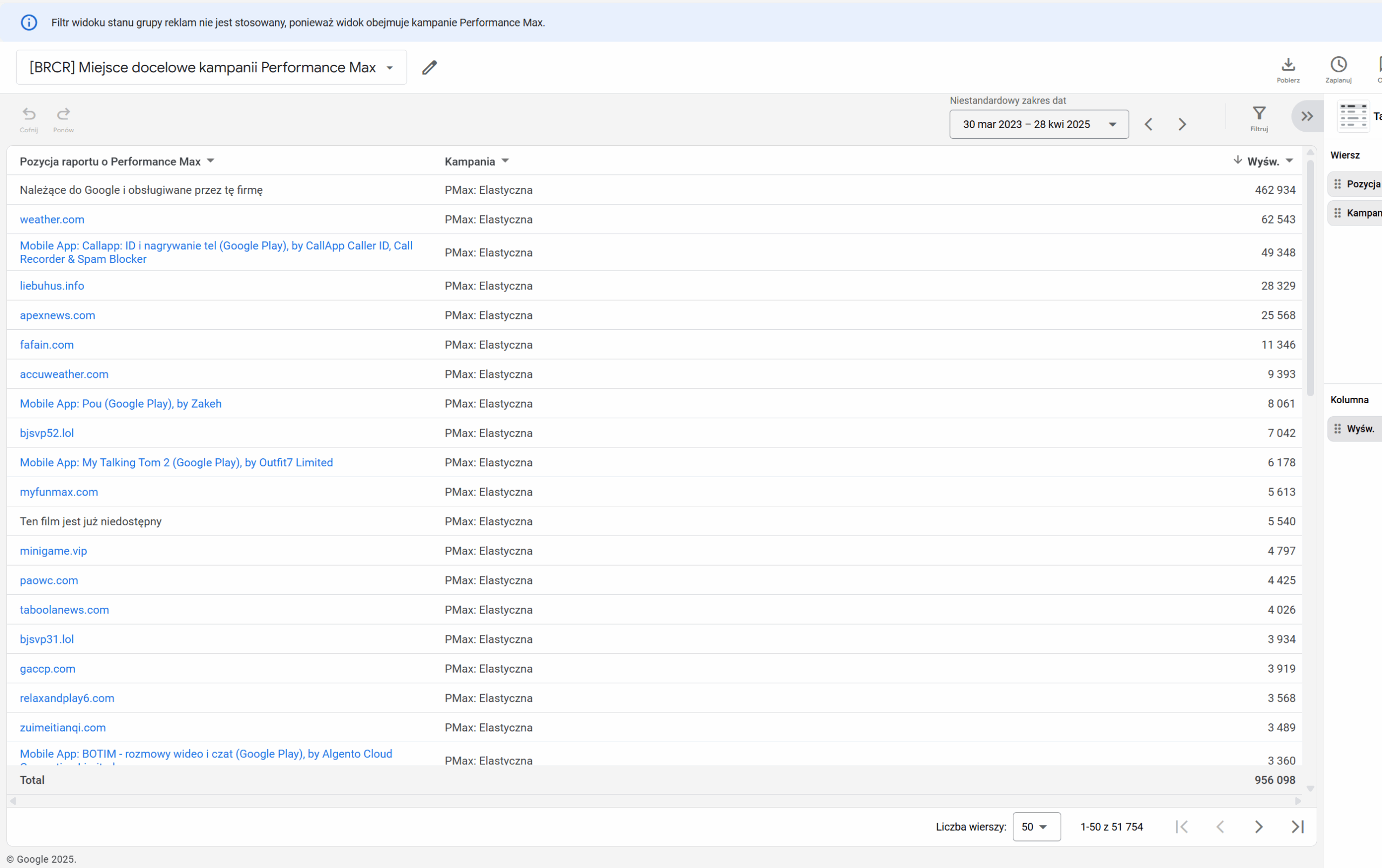Collapse side panel with double chevron
1382x868 pixels.
pos(1307,117)
